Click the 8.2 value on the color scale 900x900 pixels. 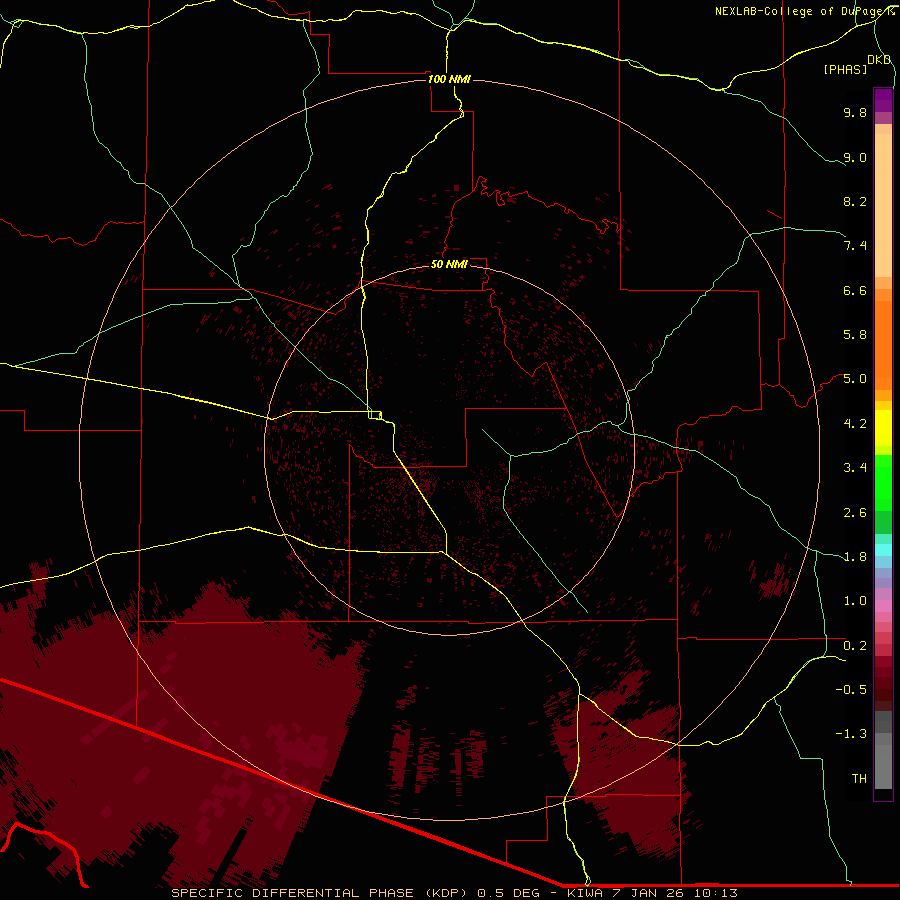855,201
